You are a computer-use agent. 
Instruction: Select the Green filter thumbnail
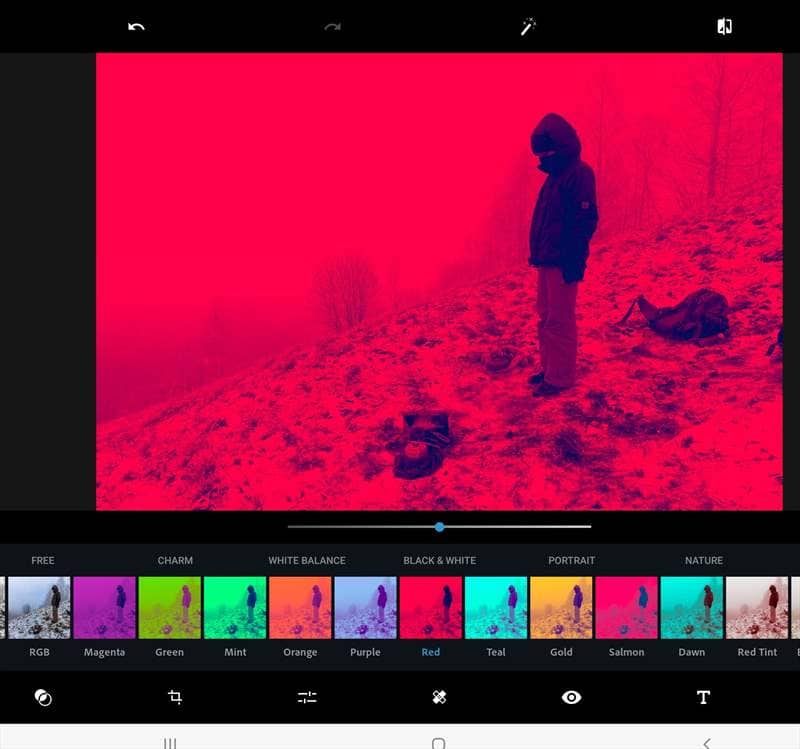click(x=170, y=608)
